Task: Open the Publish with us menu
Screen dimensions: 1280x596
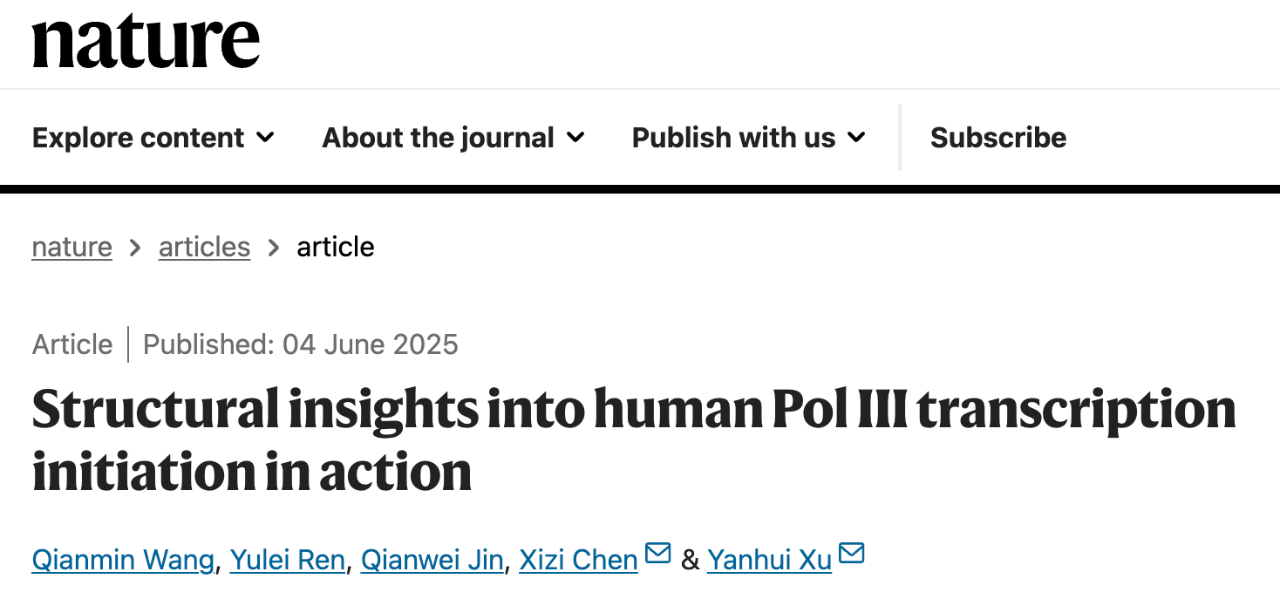Action: [749, 138]
